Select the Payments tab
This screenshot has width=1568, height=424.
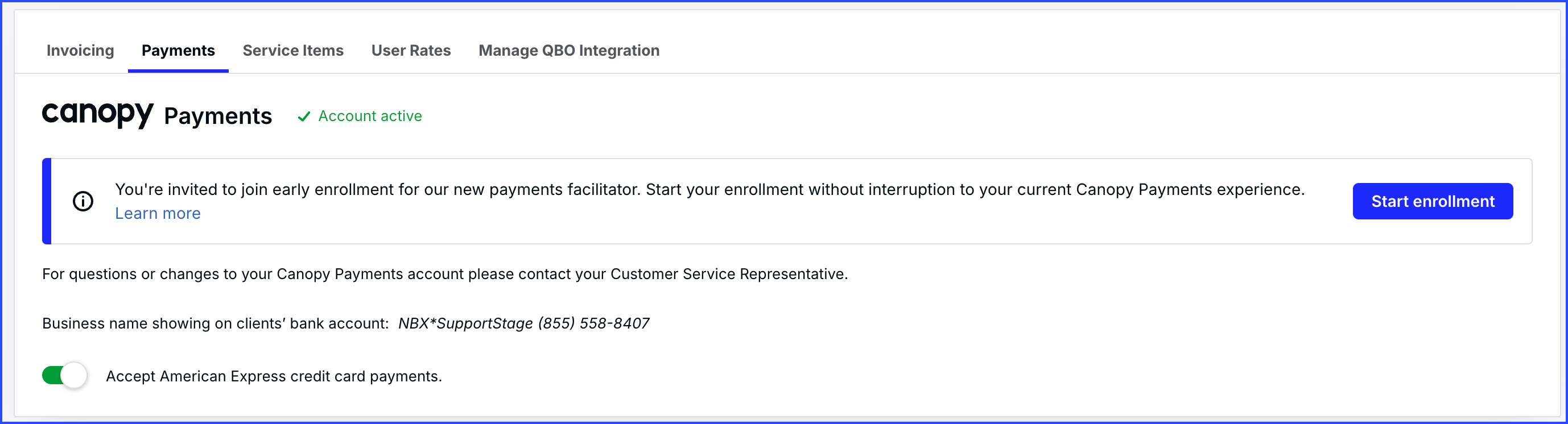[x=178, y=51]
